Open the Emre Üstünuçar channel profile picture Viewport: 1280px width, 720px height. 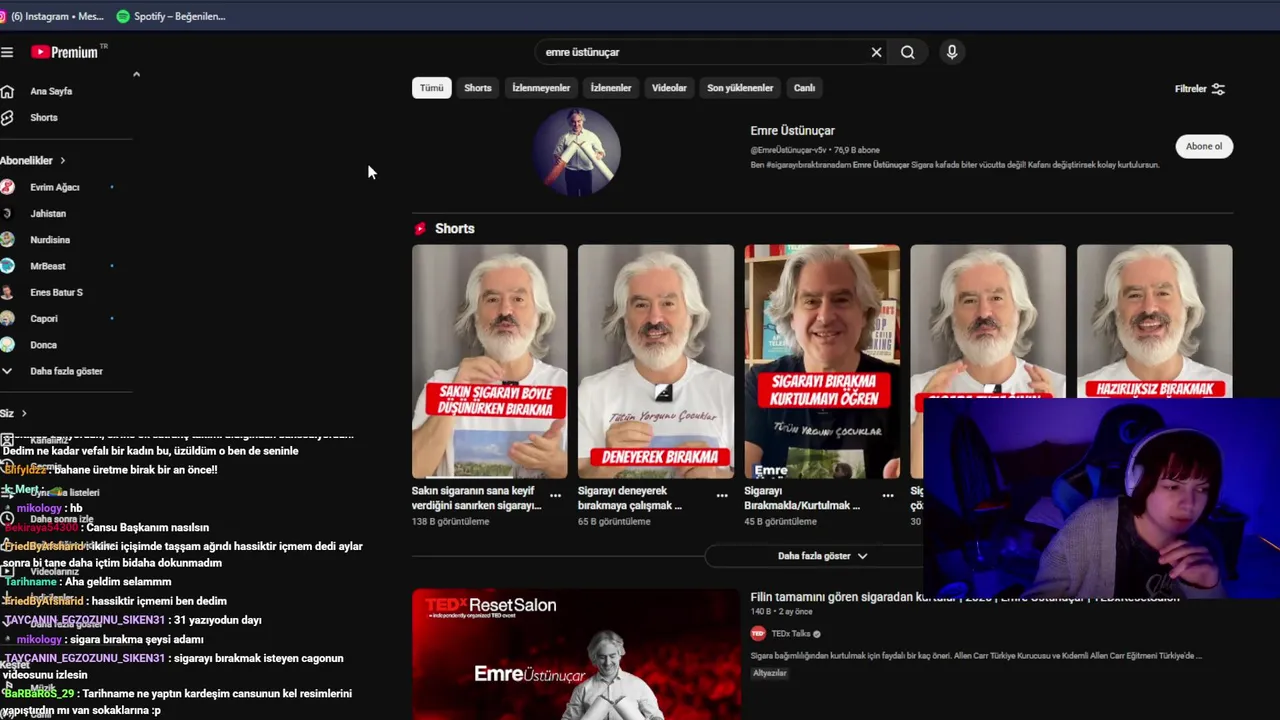576,151
